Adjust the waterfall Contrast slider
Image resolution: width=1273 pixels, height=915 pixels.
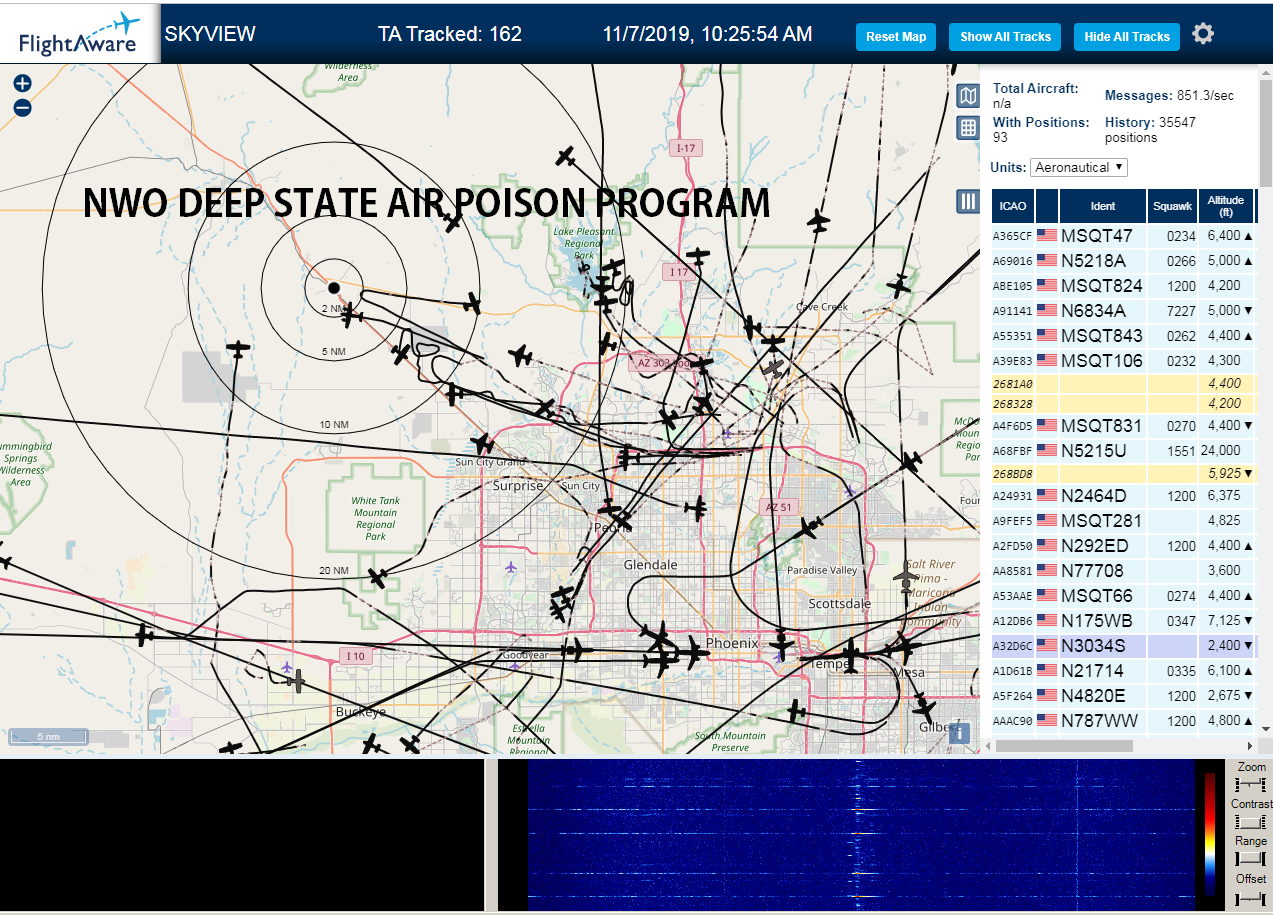1250,822
